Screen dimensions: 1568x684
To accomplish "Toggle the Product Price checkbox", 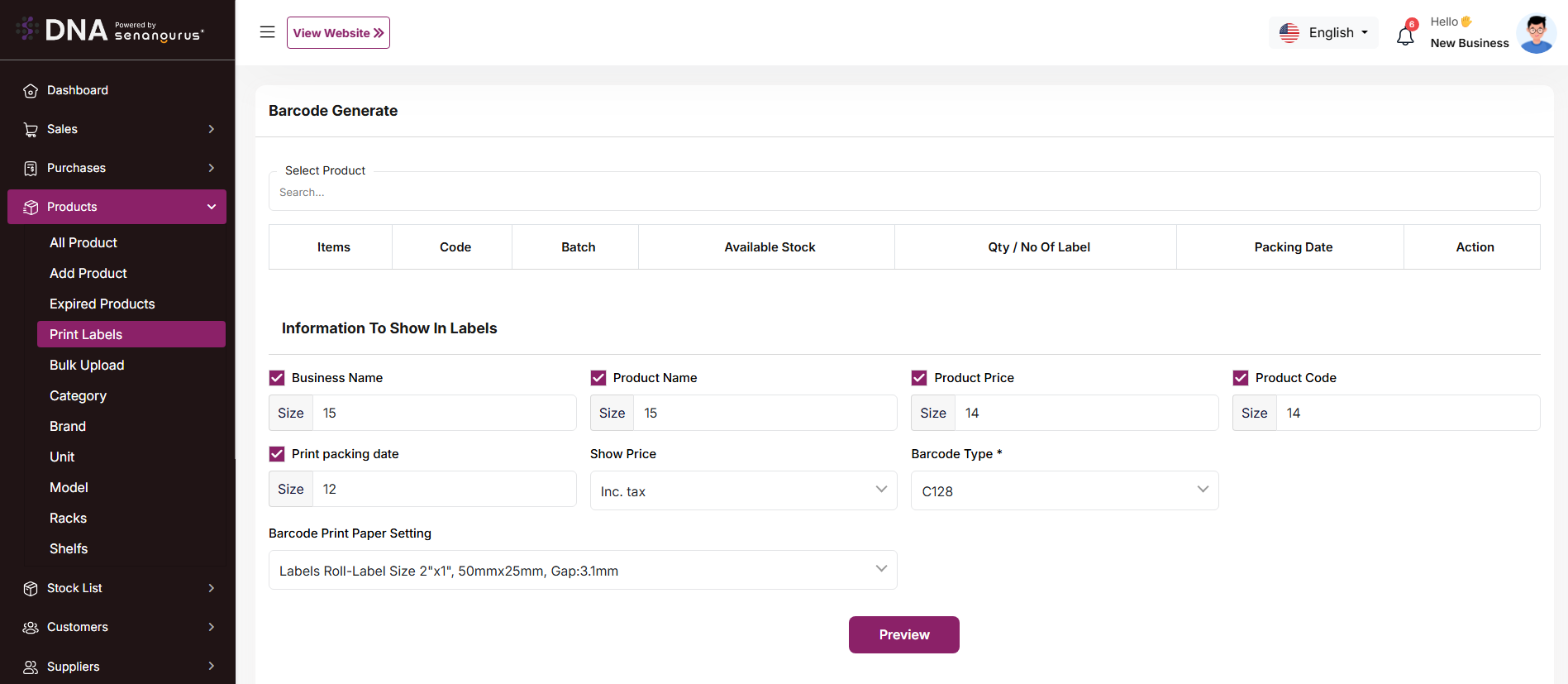I will coord(919,378).
